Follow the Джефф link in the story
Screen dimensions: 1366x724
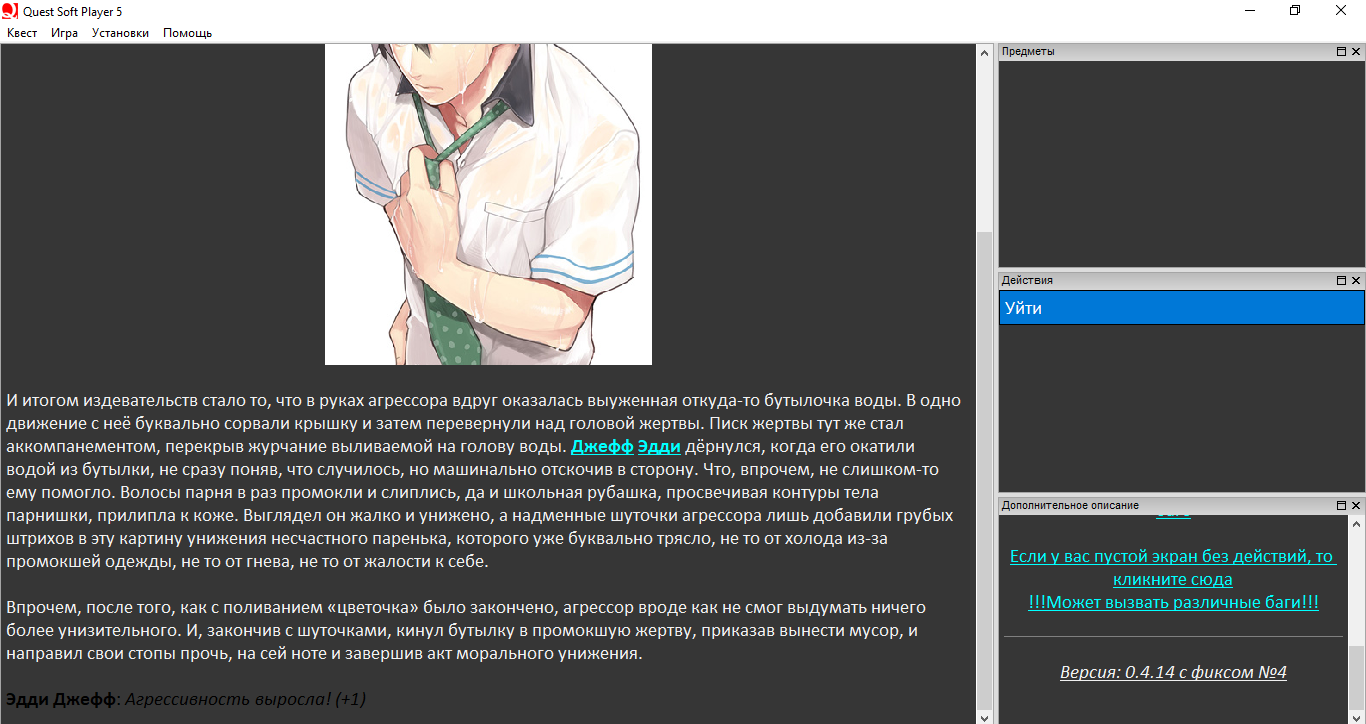[602, 446]
